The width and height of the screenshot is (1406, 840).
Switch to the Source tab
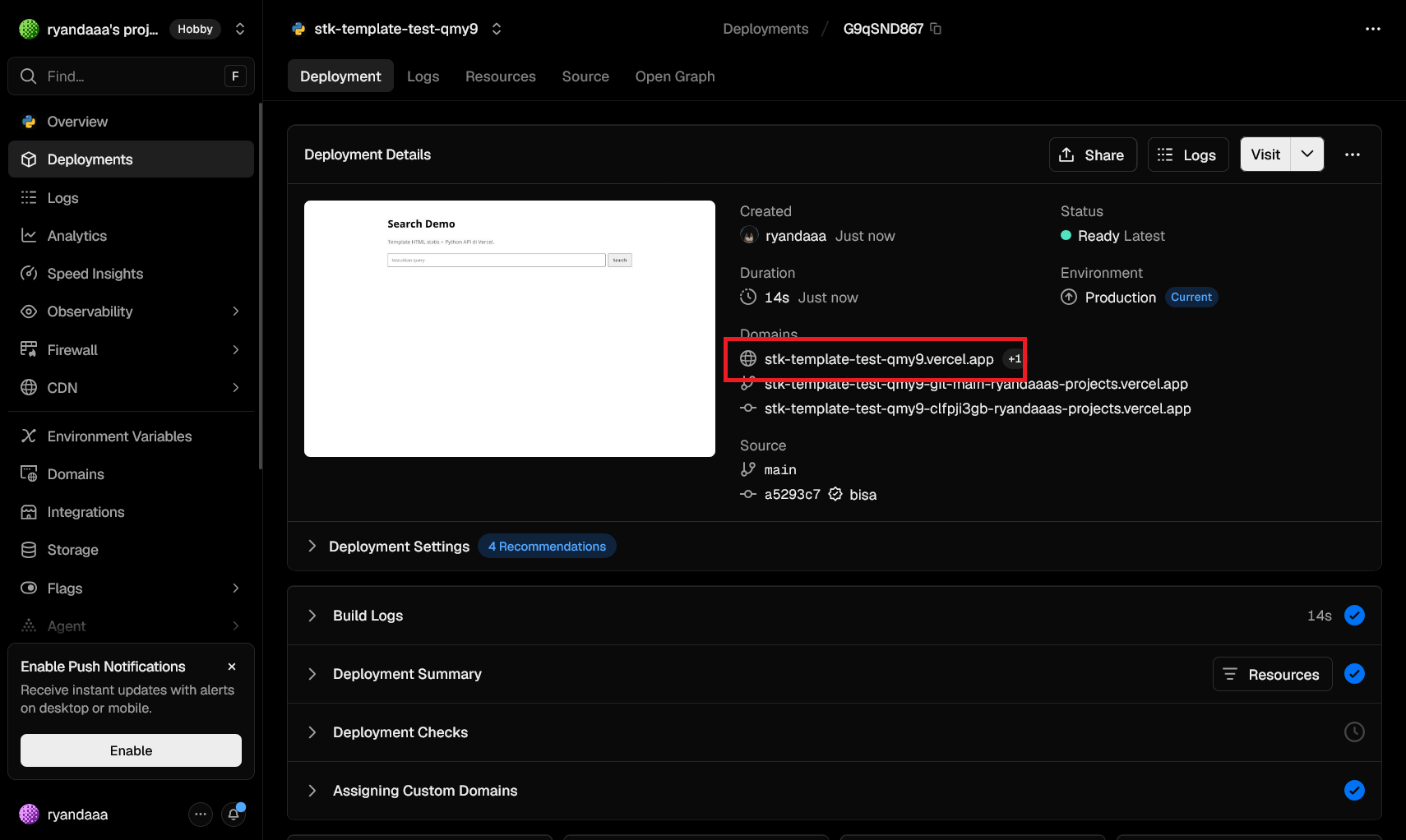(x=585, y=76)
